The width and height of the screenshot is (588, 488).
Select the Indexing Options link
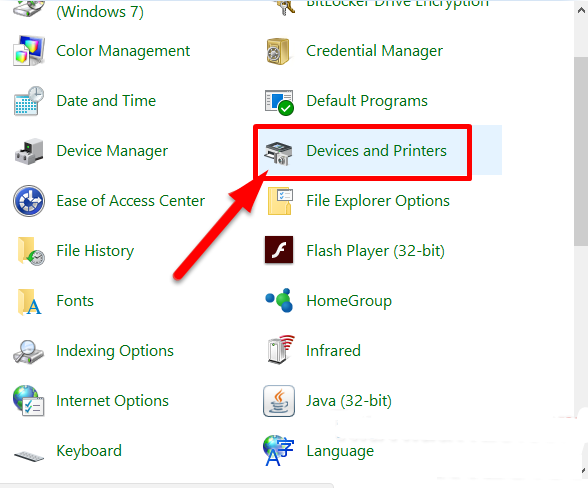point(115,351)
